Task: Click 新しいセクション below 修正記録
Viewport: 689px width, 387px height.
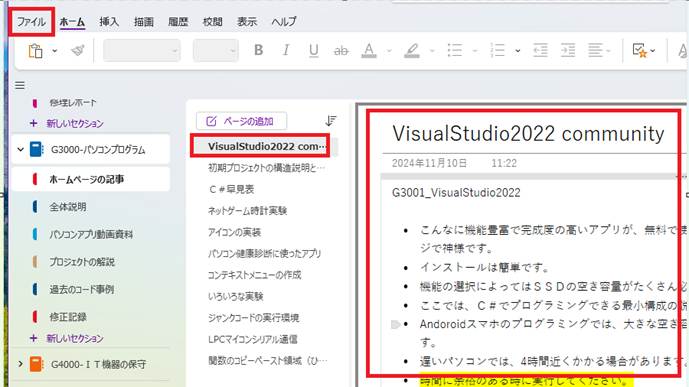Action: (x=75, y=338)
